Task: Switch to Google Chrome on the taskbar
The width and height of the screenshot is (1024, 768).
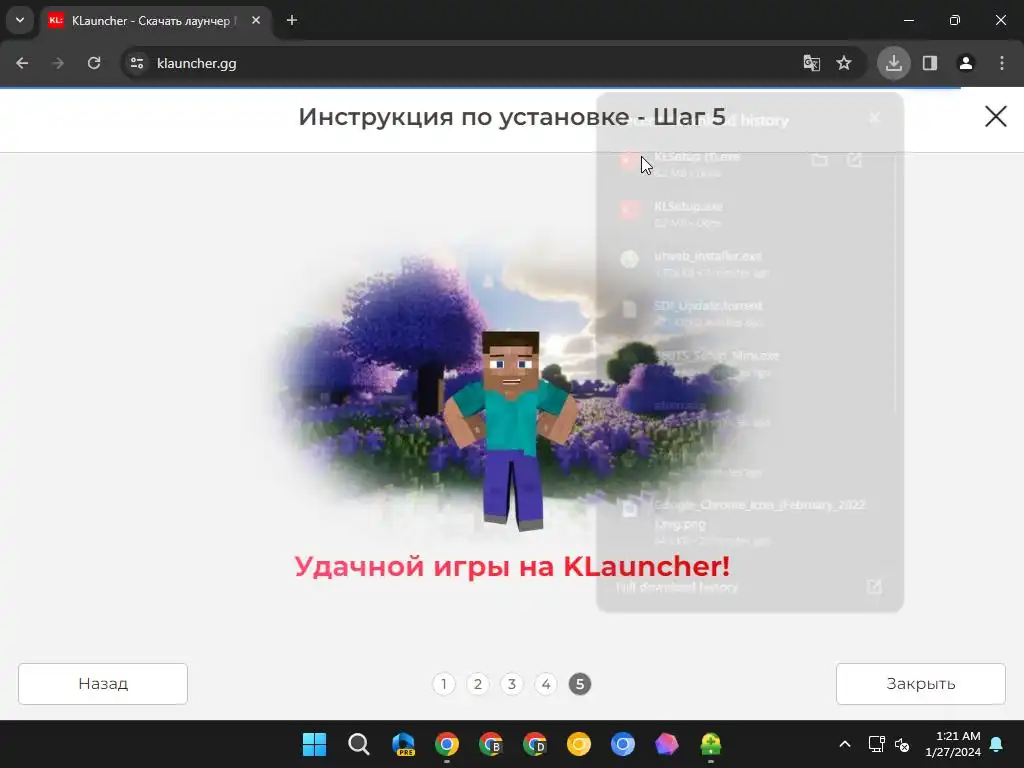Action: pyautogui.click(x=447, y=744)
